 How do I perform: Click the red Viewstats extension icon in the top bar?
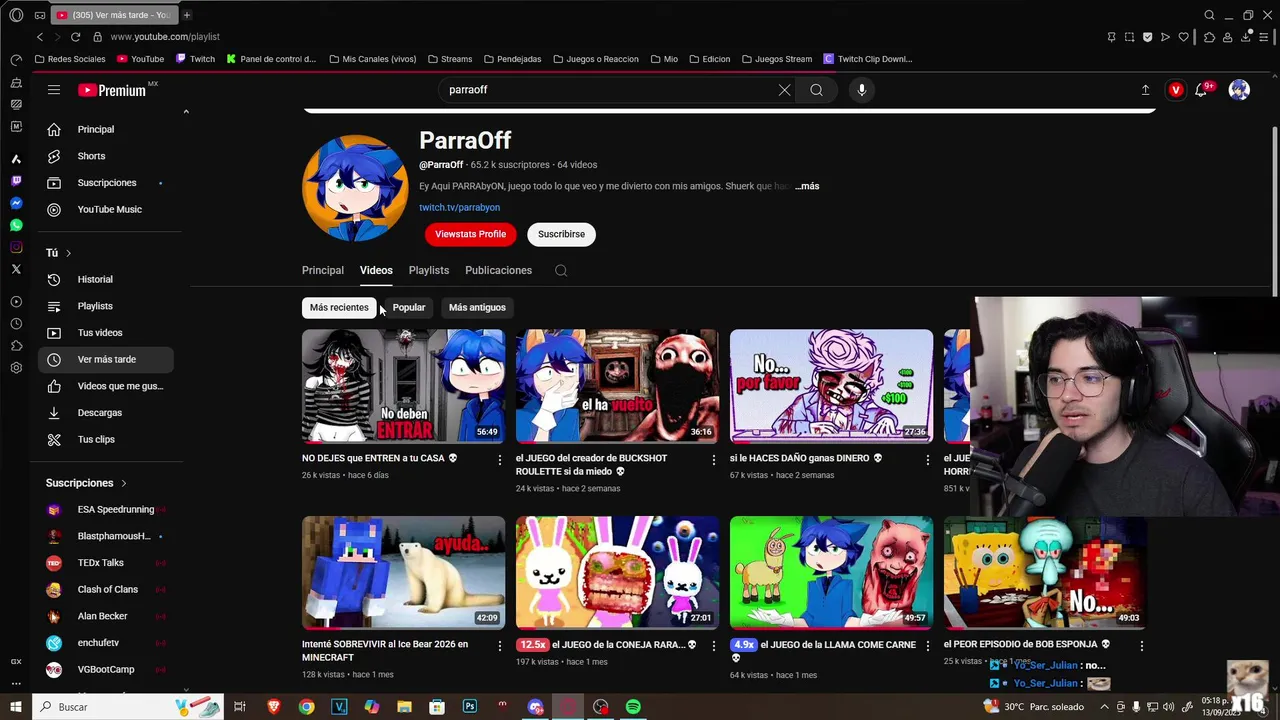1175,90
